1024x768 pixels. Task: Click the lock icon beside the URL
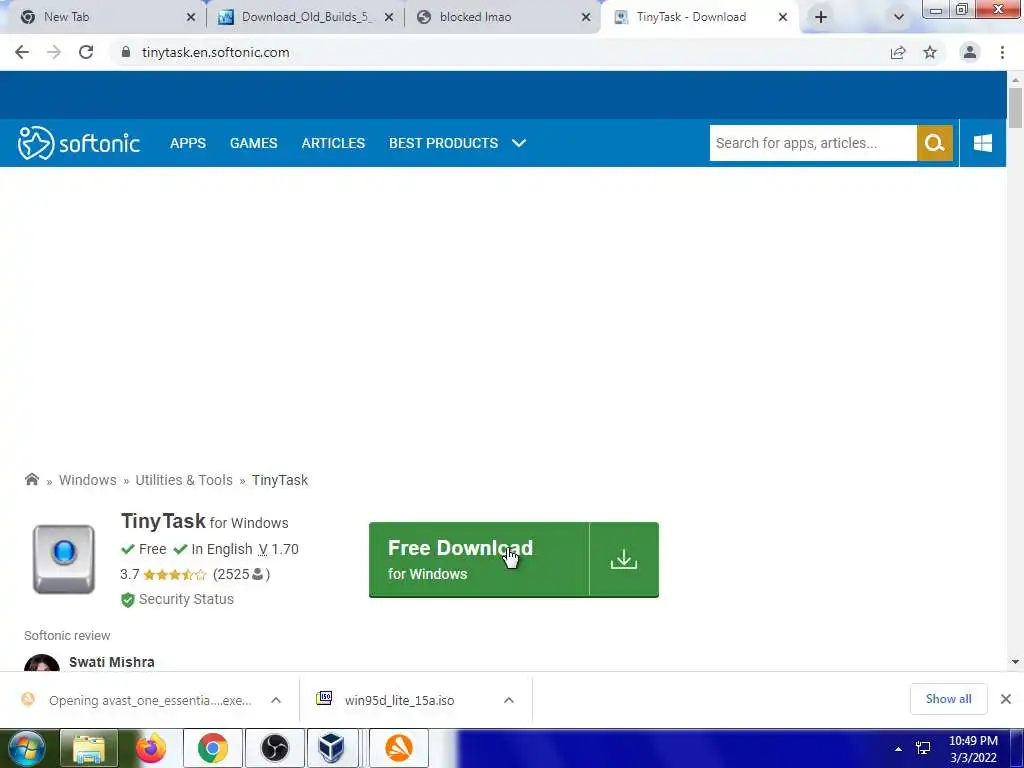pyautogui.click(x=126, y=52)
